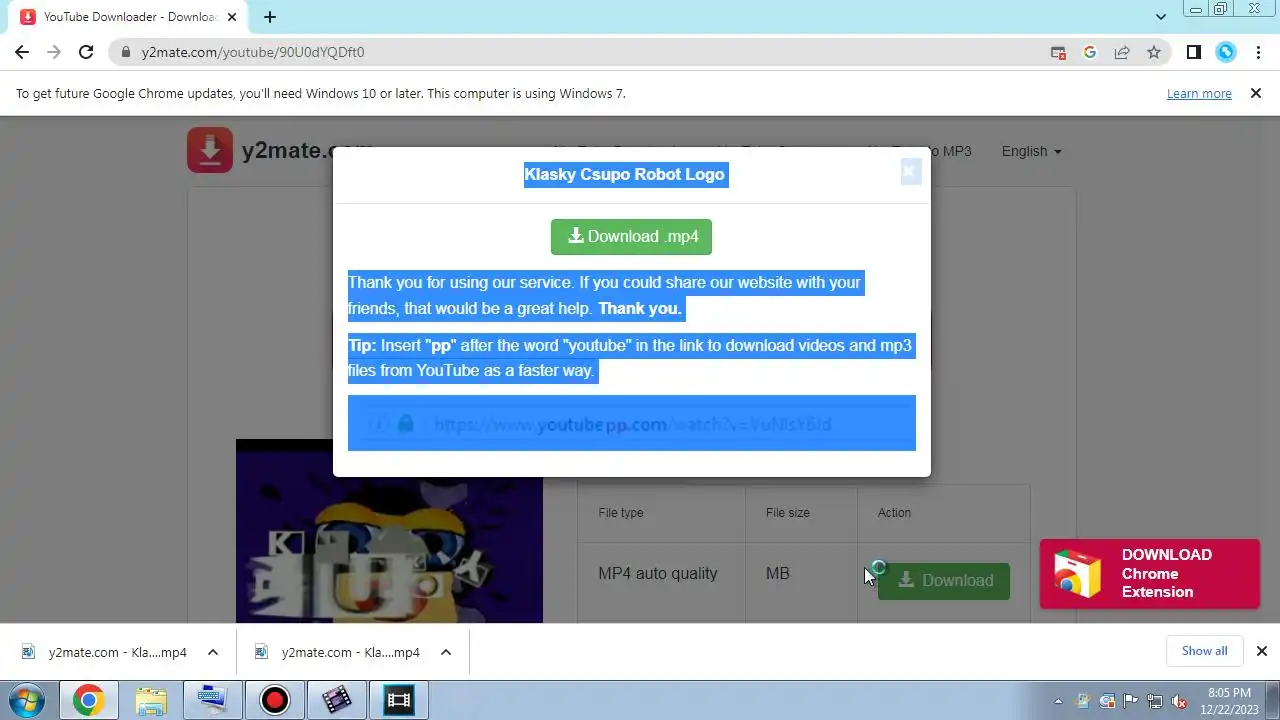Click the browser forward arrow
Viewport: 1280px width, 720px height.
(54, 52)
